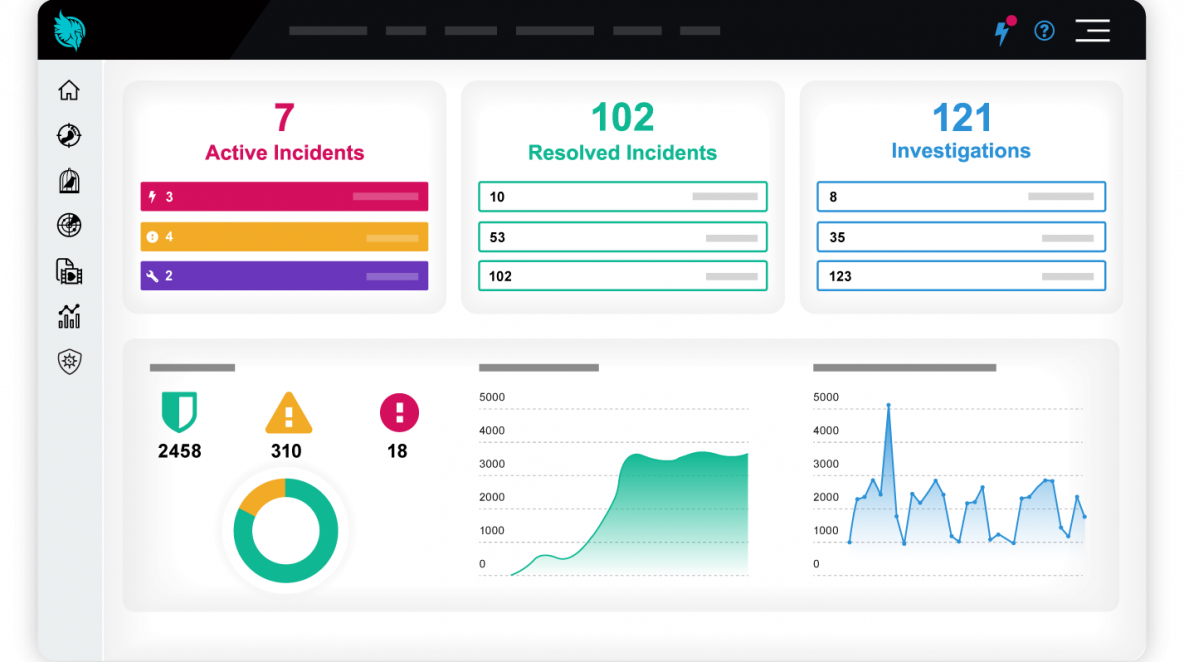Select the birdcage icon in sidebar
Image resolution: width=1184 pixels, height=662 pixels.
click(x=69, y=181)
